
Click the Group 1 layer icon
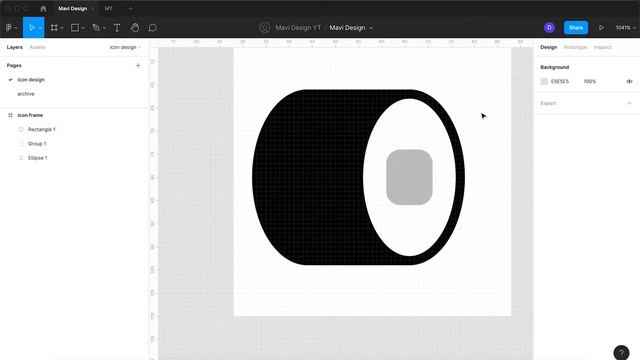click(x=21, y=144)
